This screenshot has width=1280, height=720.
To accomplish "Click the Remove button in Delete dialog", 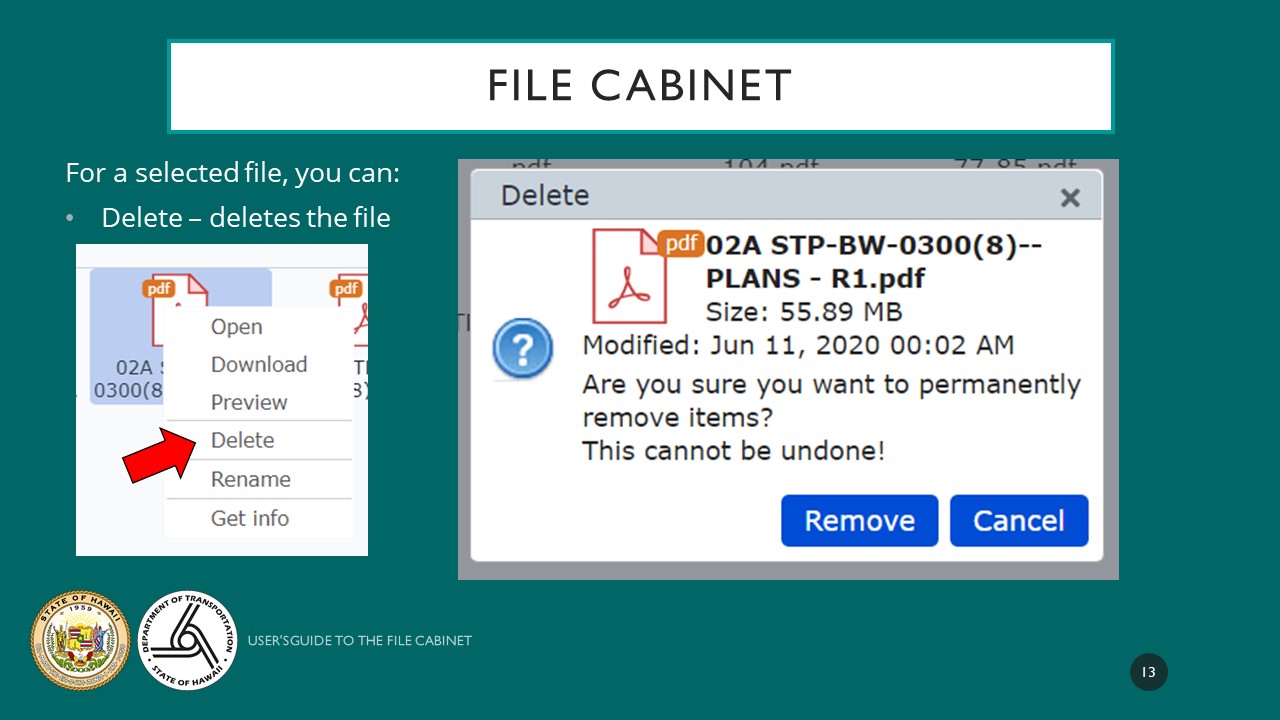I will pos(859,520).
